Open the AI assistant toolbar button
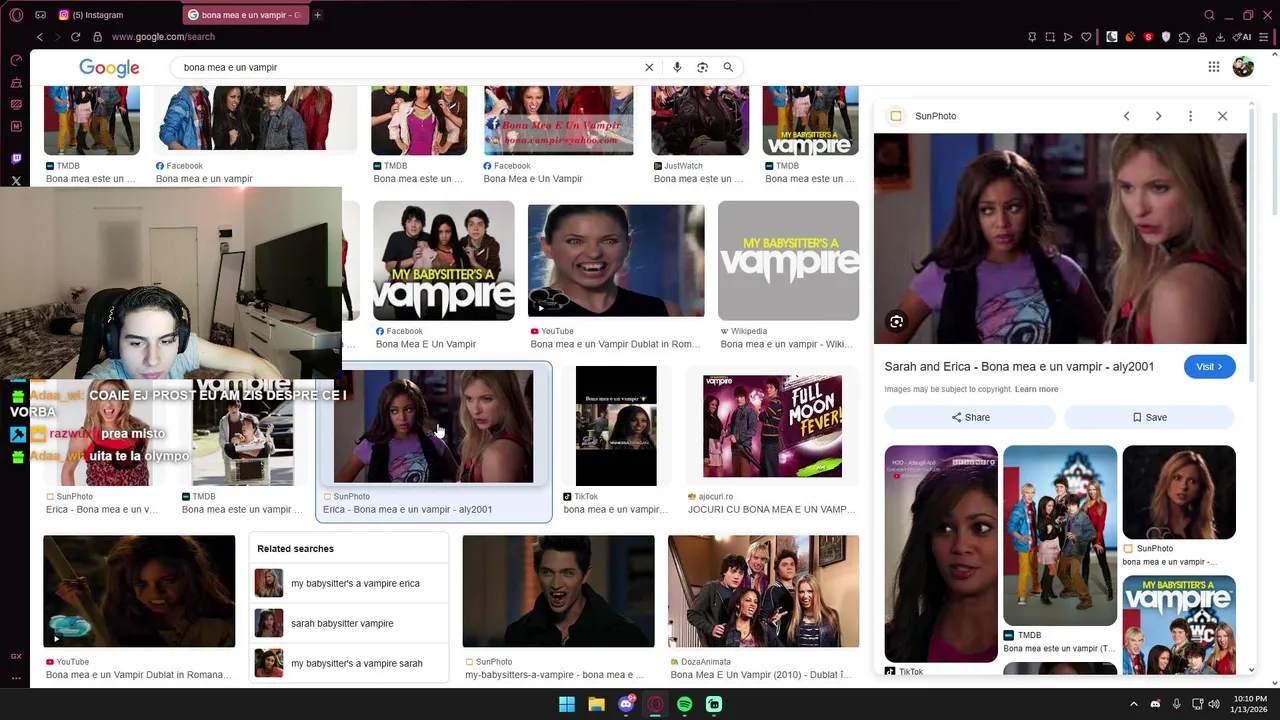This screenshot has height=720, width=1280. tap(1243, 37)
